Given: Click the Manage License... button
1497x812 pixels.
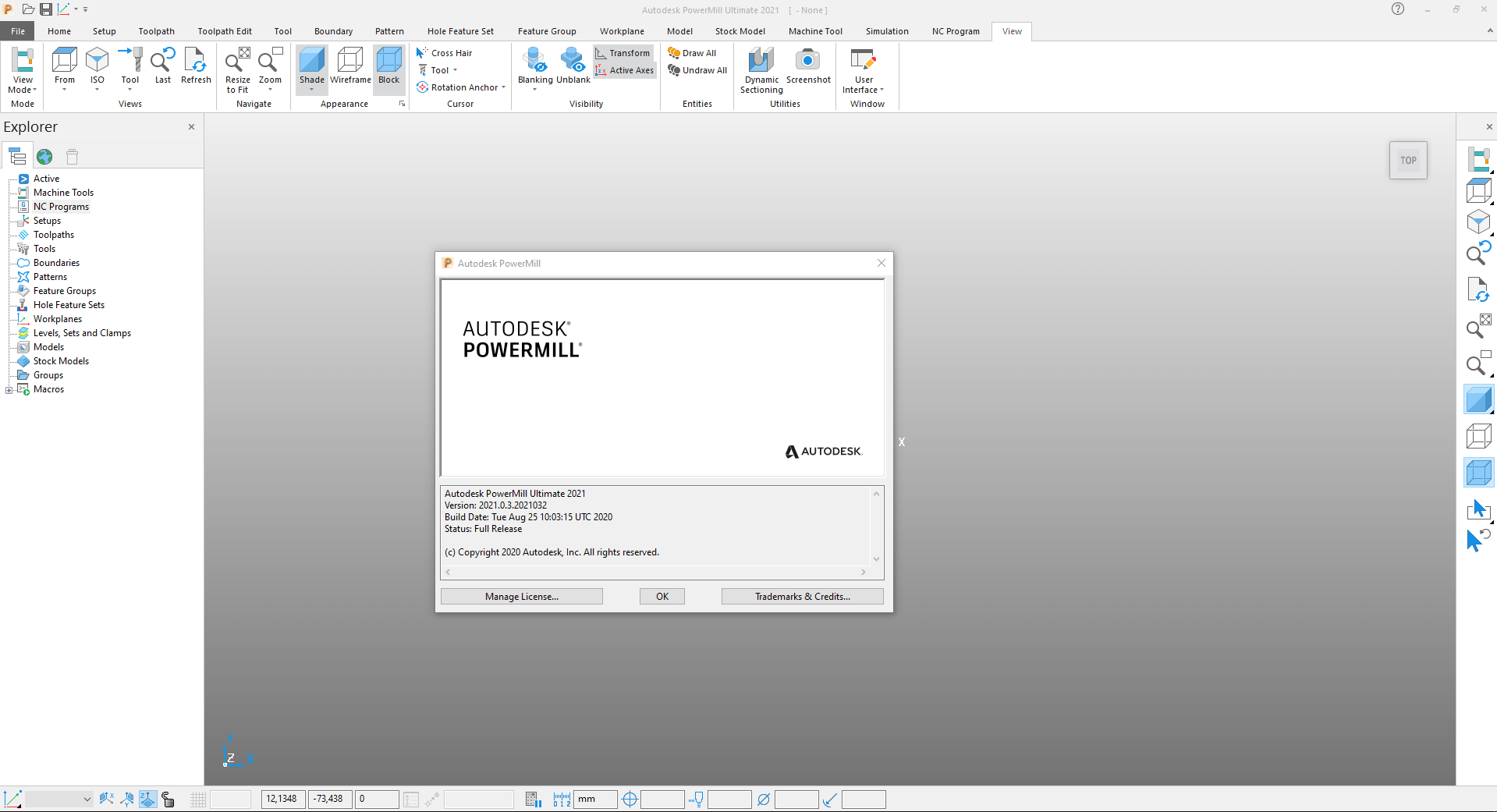Looking at the screenshot, I should tap(522, 597).
